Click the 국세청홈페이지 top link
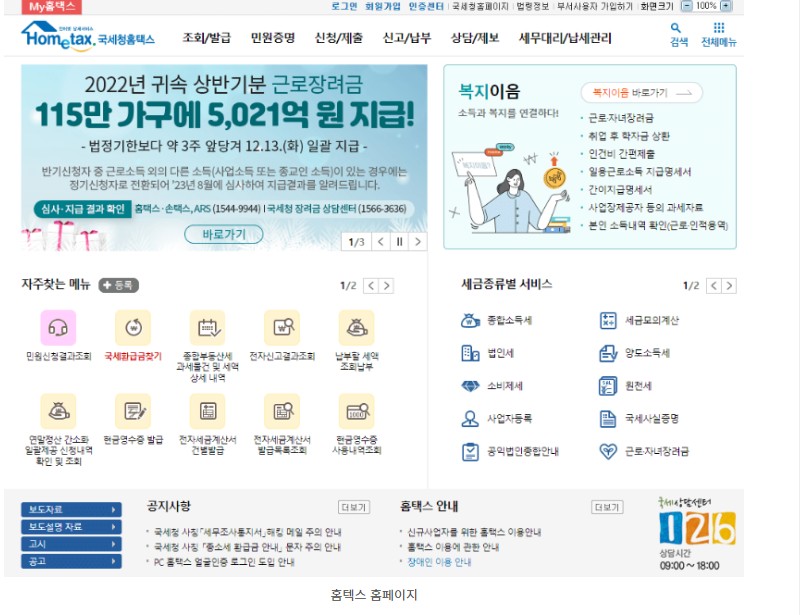Image resolution: width=803 pixels, height=615 pixels. tap(480, 6)
